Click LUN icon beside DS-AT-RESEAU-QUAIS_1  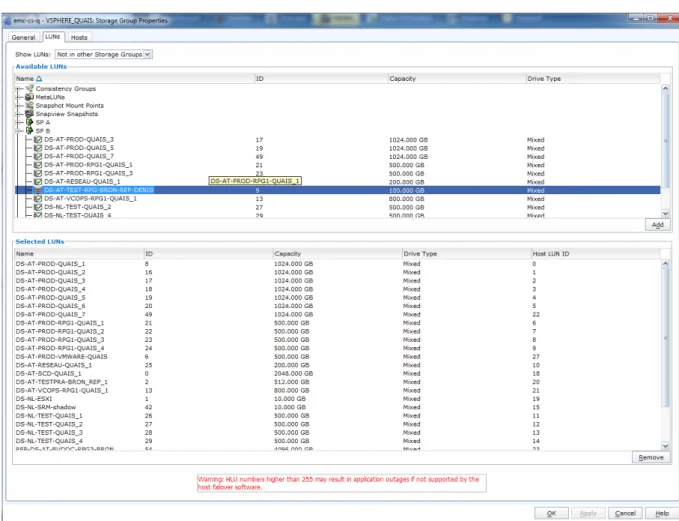click(38, 181)
